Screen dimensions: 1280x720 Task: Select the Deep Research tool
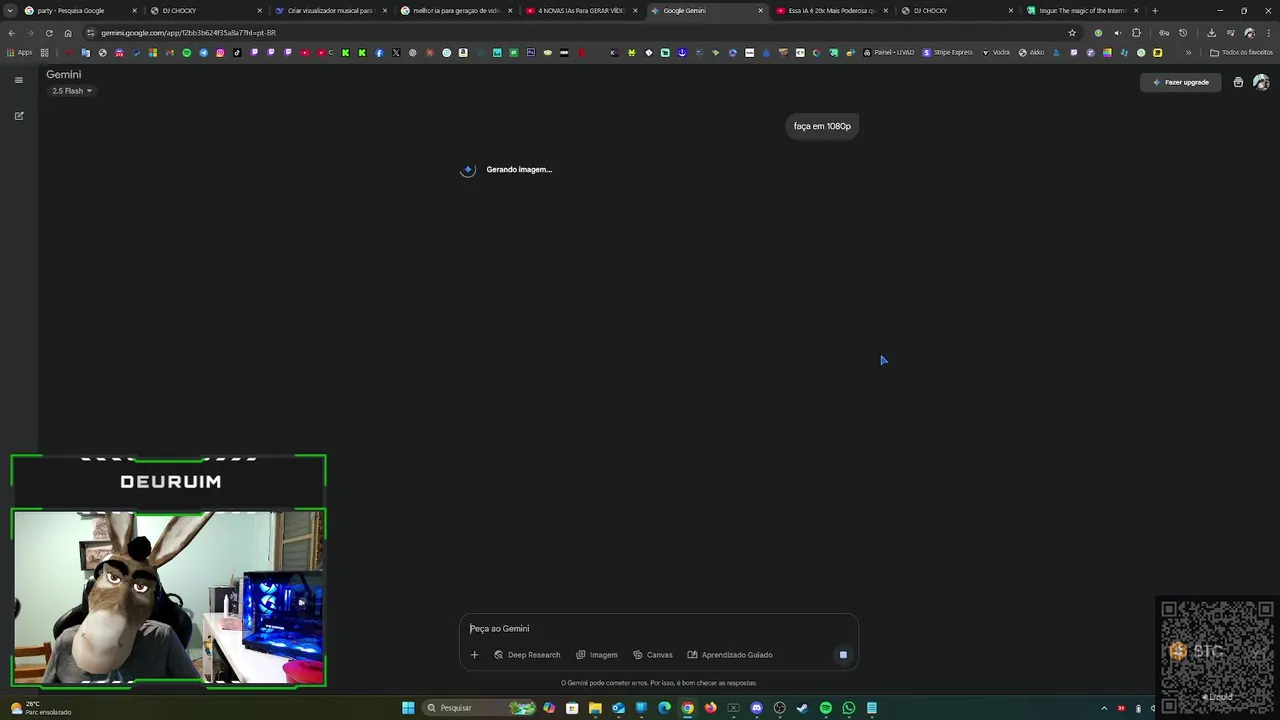click(x=527, y=655)
